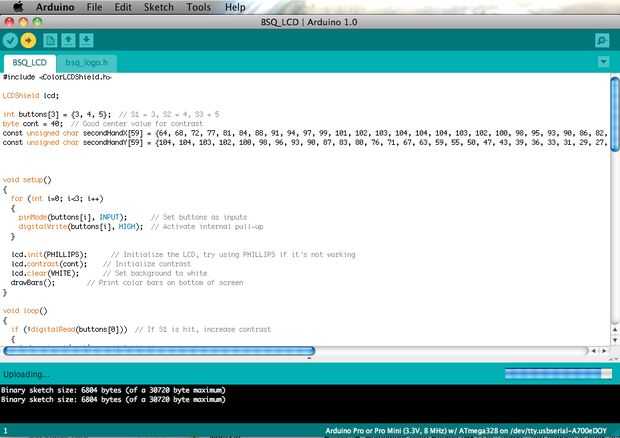Click the console divider resize handle
Image resolution: width=620 pixels, height=438 pixels.
point(309,359)
